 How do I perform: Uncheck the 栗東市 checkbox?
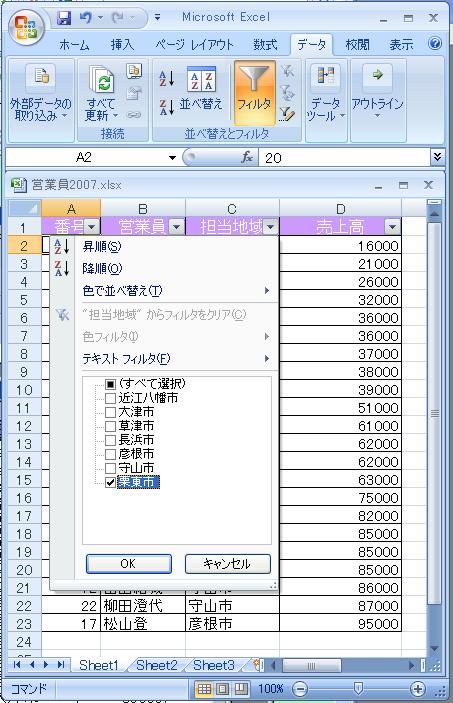click(110, 482)
